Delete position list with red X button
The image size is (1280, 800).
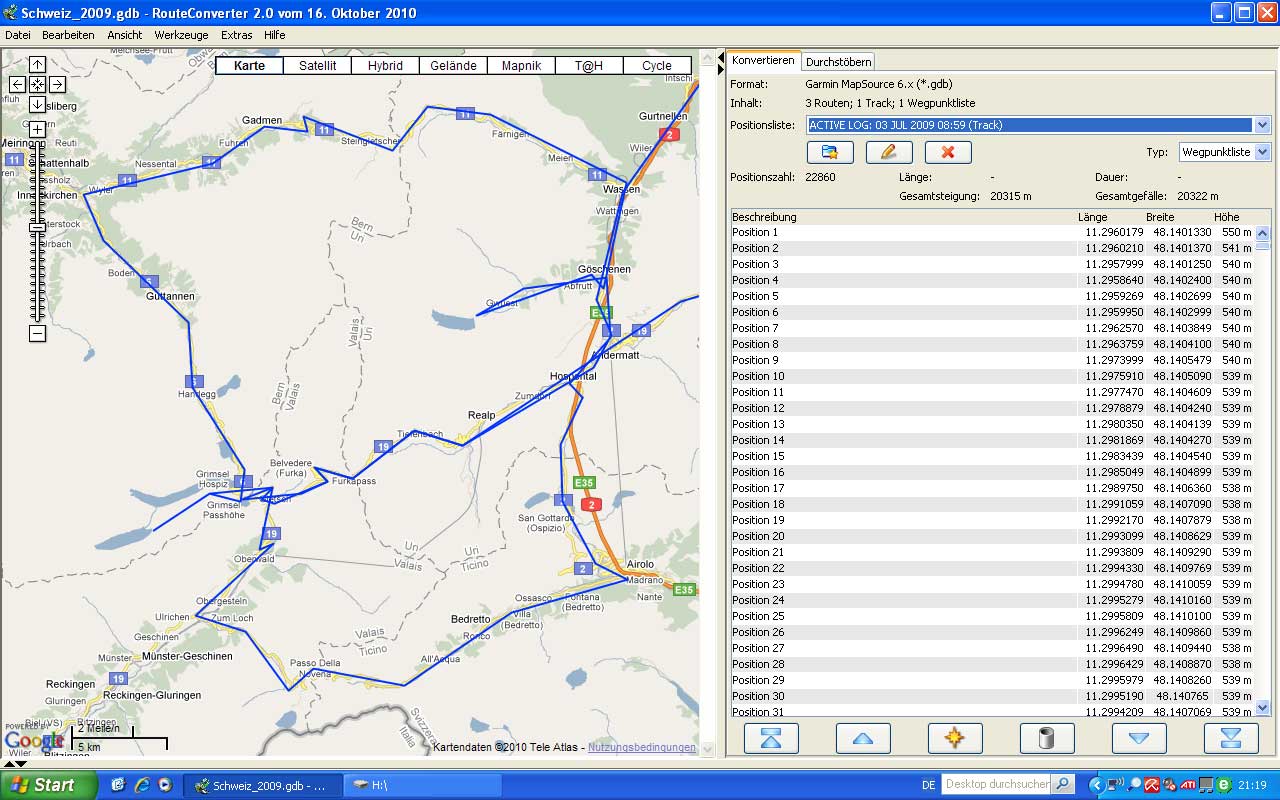point(948,152)
